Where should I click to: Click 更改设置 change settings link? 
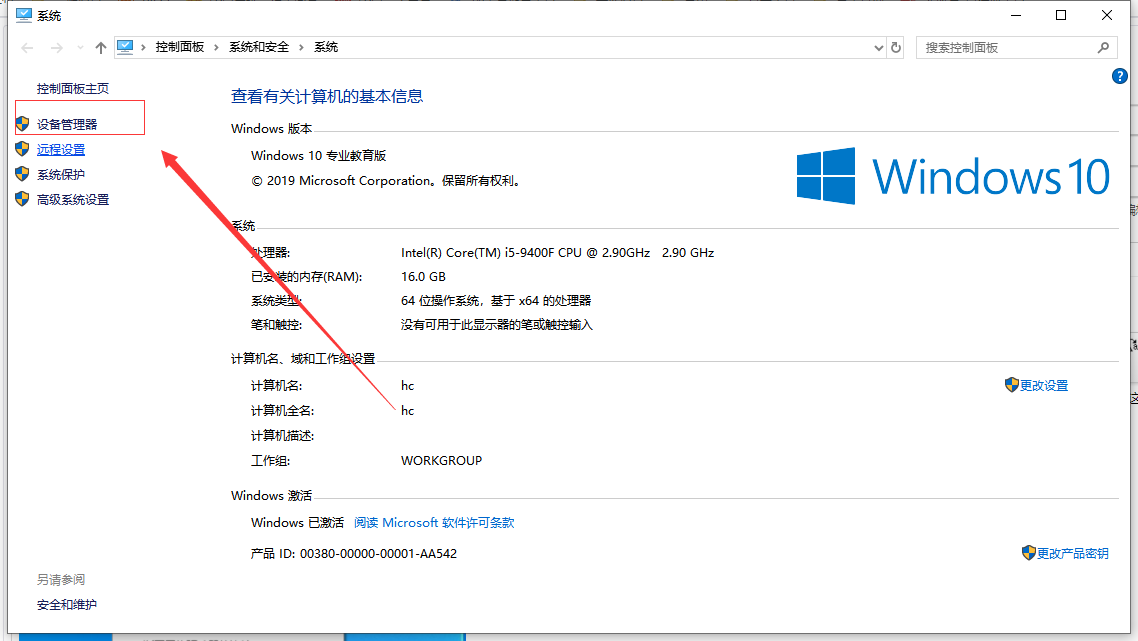(x=1044, y=385)
